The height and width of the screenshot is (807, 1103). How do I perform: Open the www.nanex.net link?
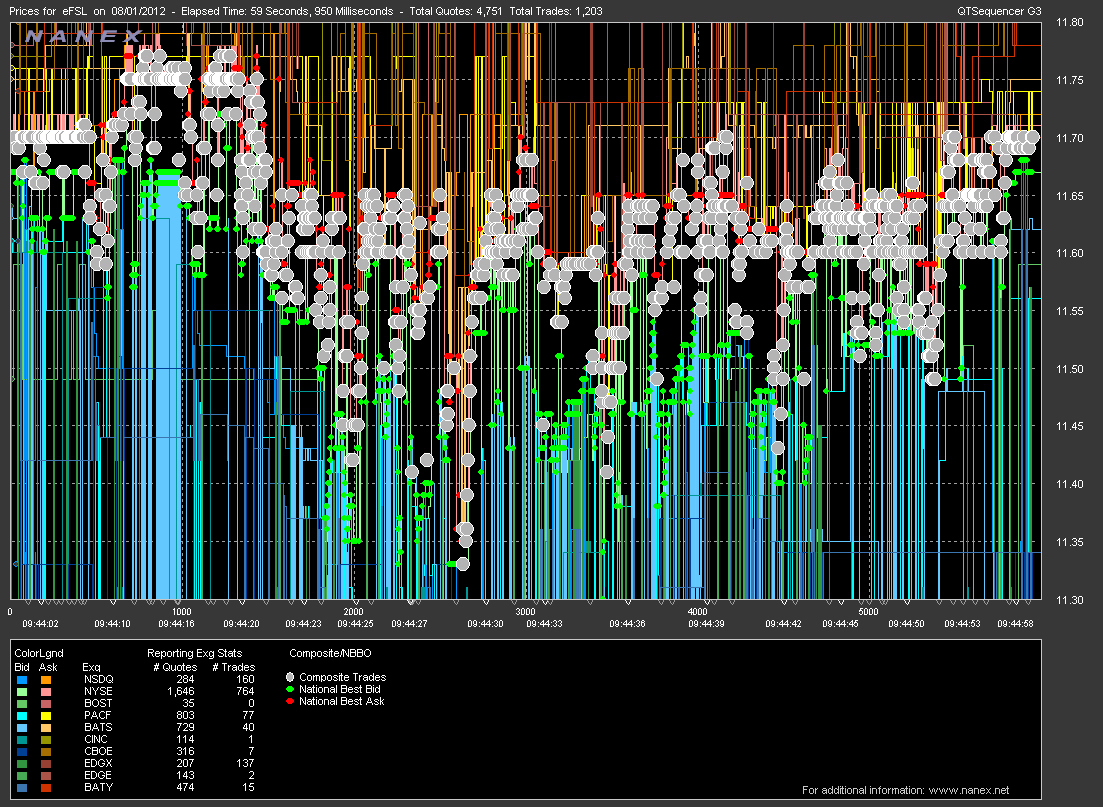coord(968,790)
